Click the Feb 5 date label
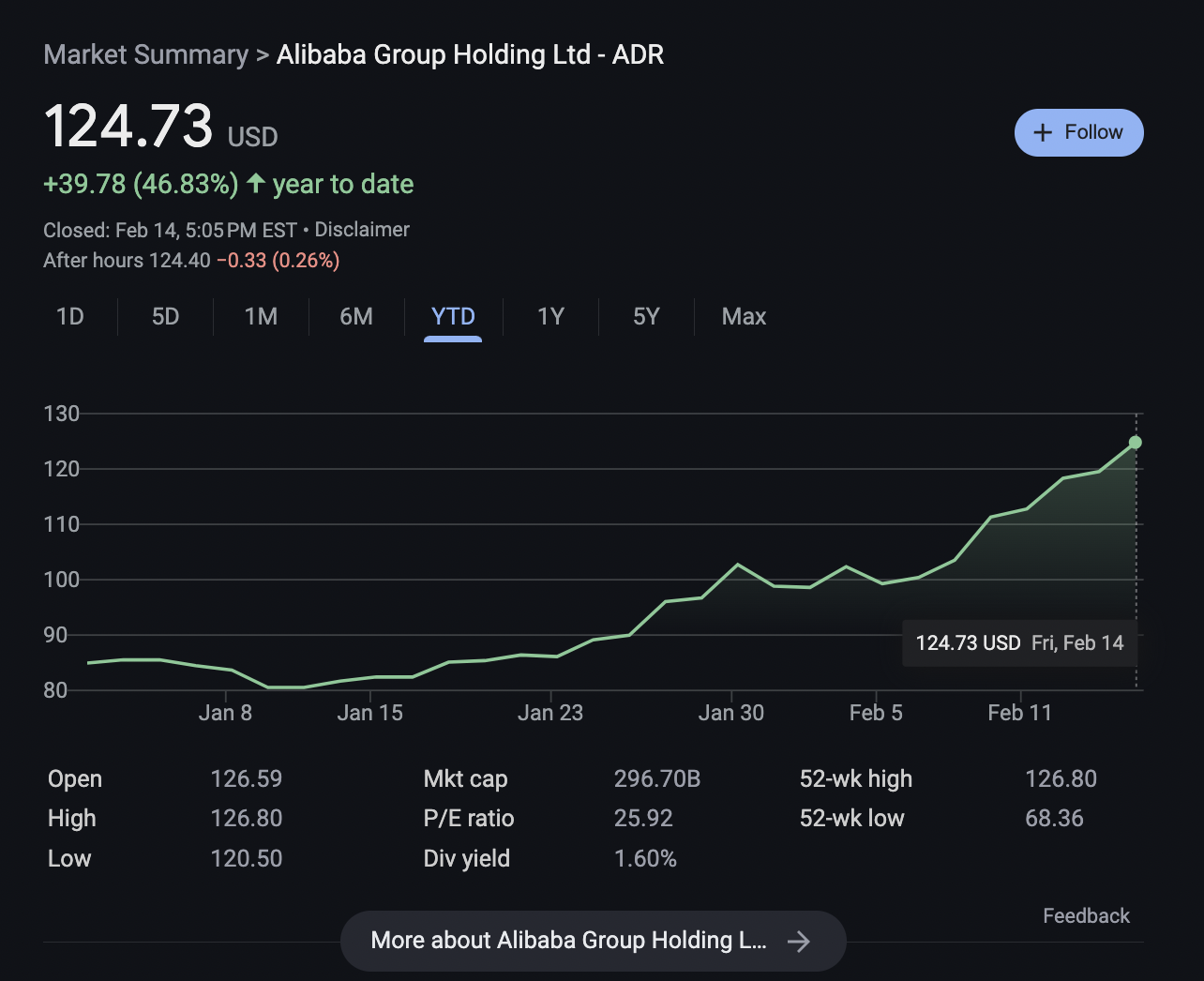The height and width of the screenshot is (981, 1204). 876,713
